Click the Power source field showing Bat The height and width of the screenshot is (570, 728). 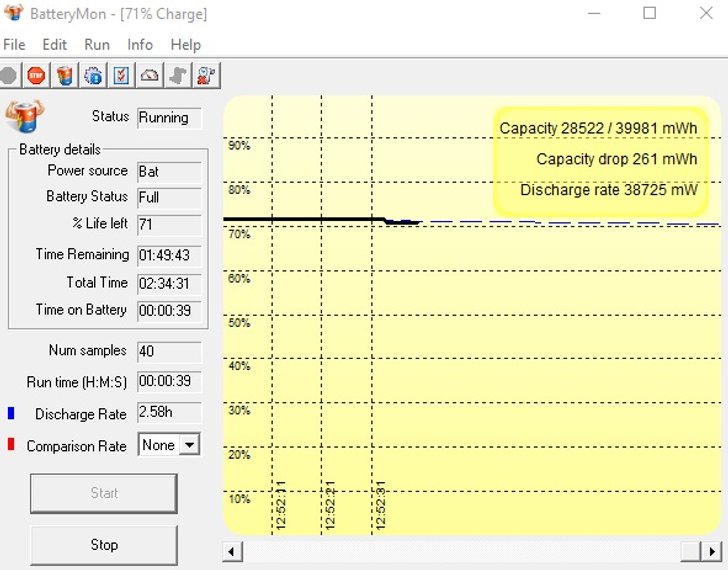point(169,172)
